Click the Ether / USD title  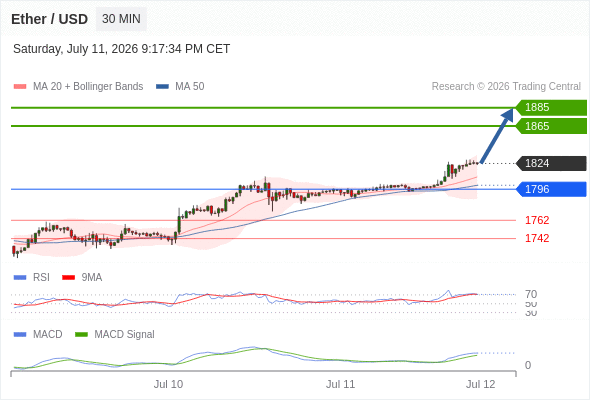click(x=49, y=19)
